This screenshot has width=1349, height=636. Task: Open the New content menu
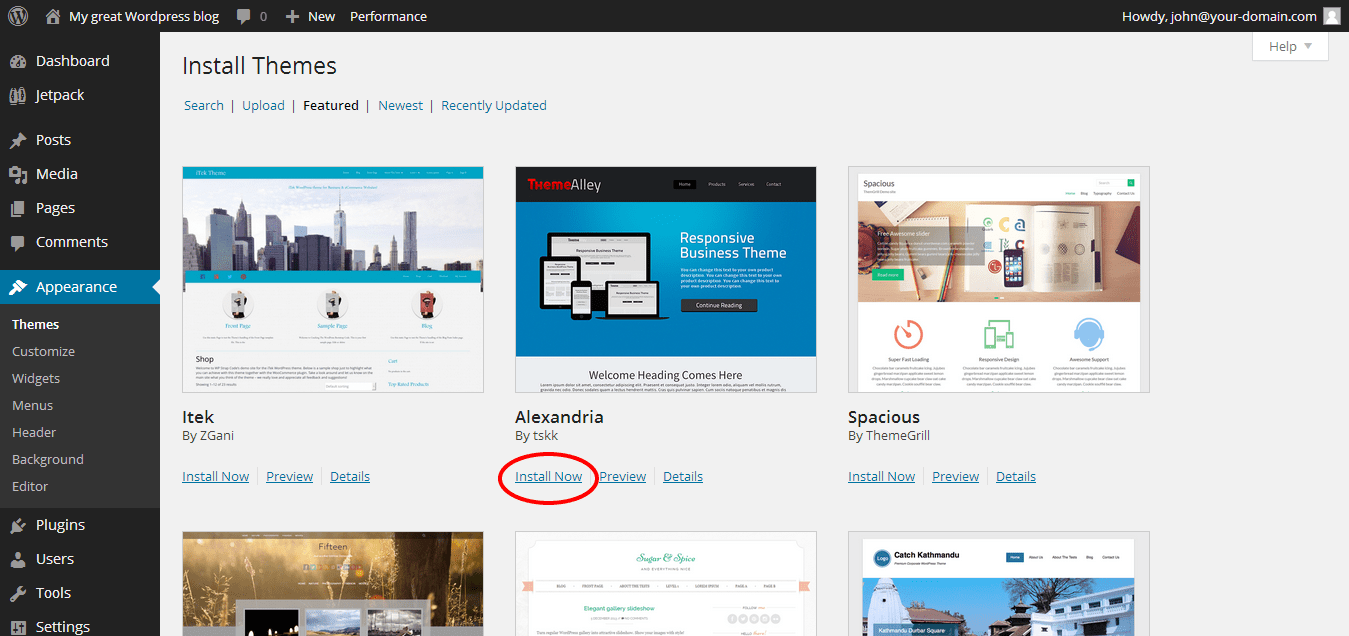pyautogui.click(x=310, y=16)
